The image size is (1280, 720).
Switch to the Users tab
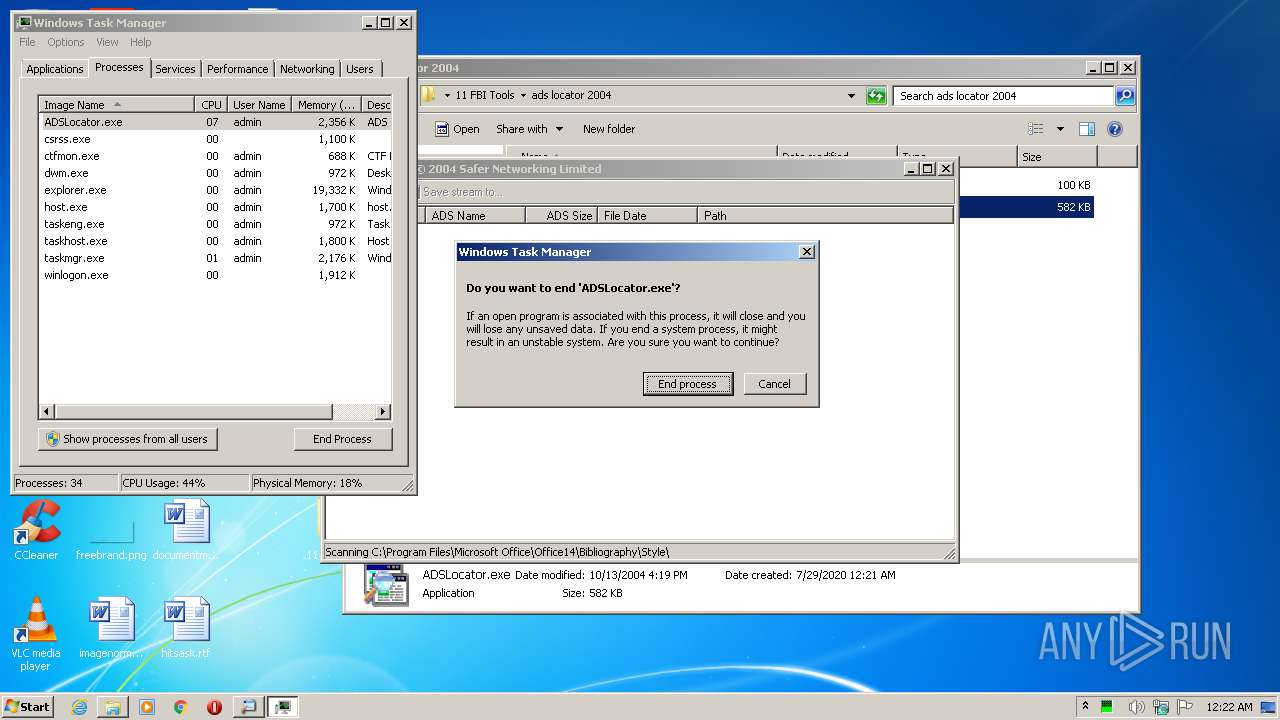tap(359, 69)
